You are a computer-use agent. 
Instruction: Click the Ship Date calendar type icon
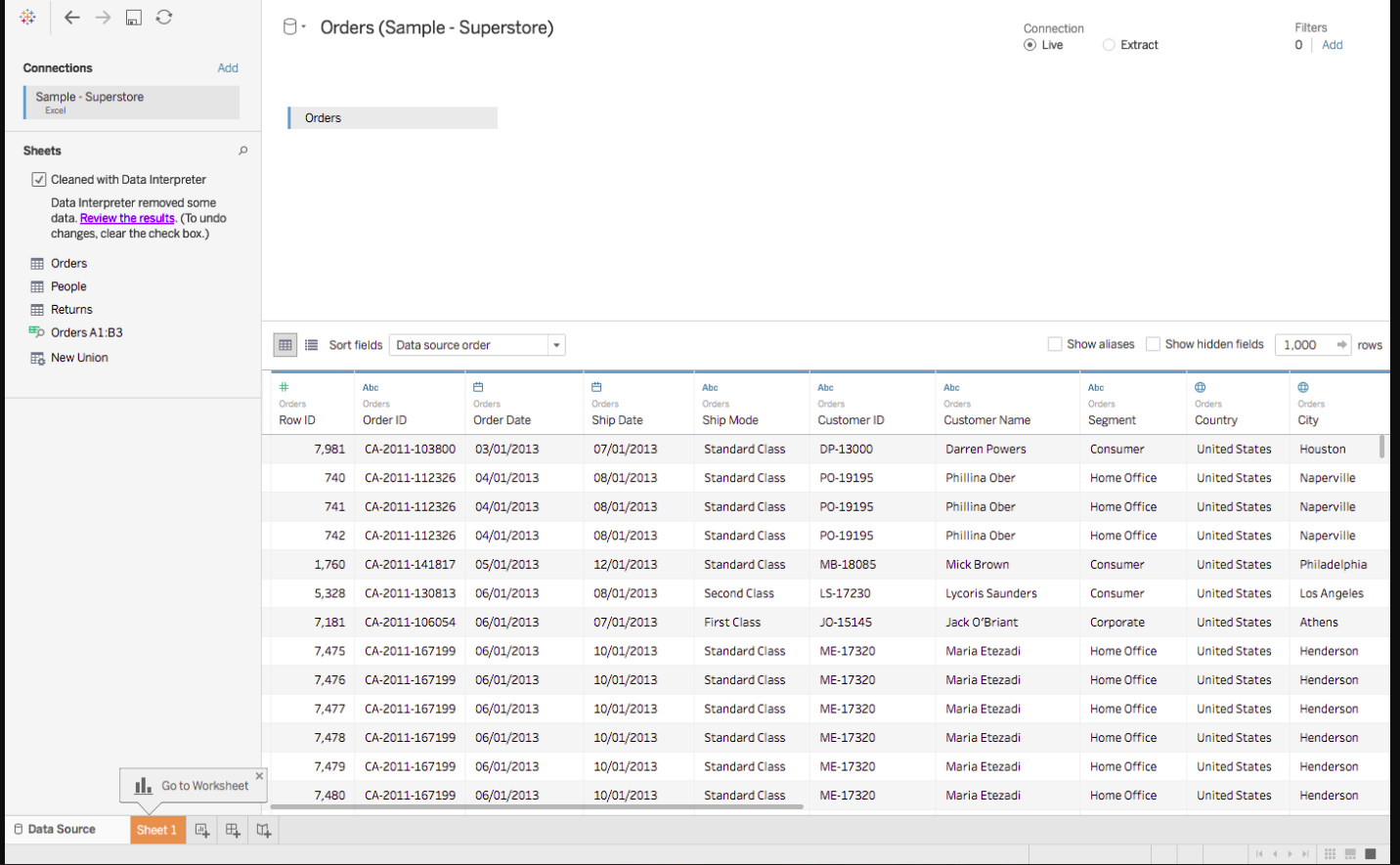coord(596,387)
